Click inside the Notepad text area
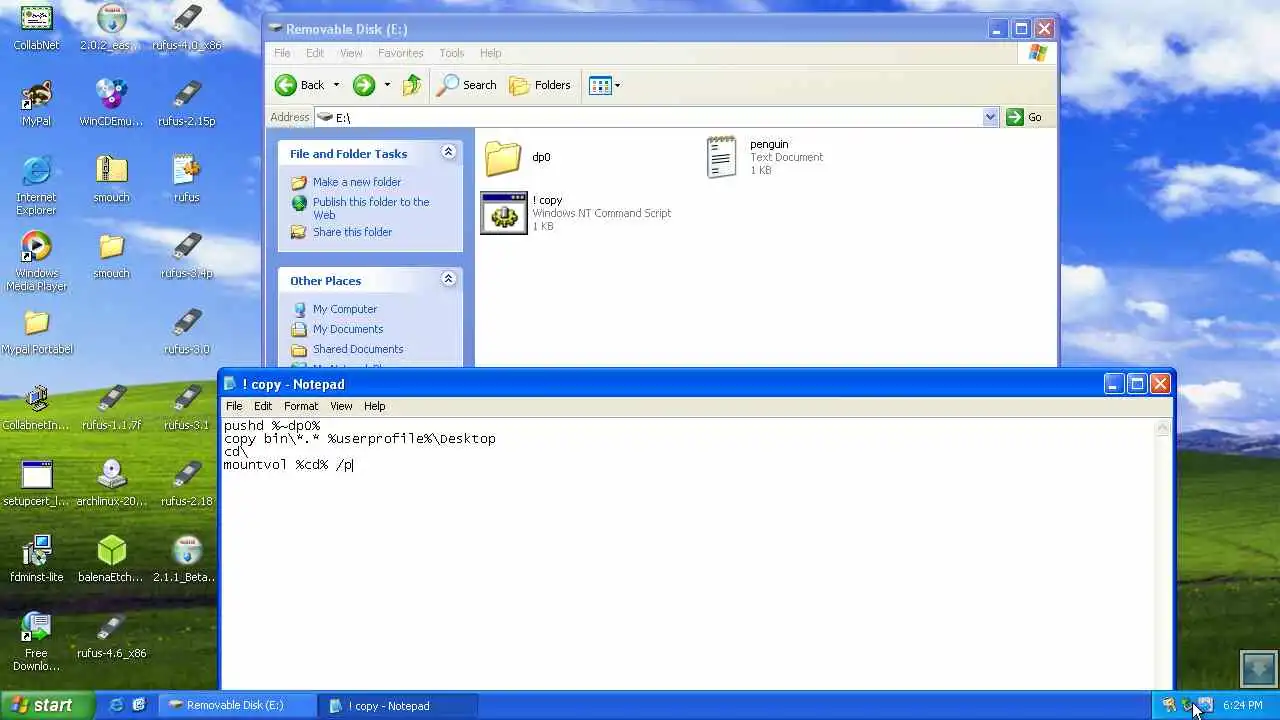The image size is (1280, 720). 688,553
